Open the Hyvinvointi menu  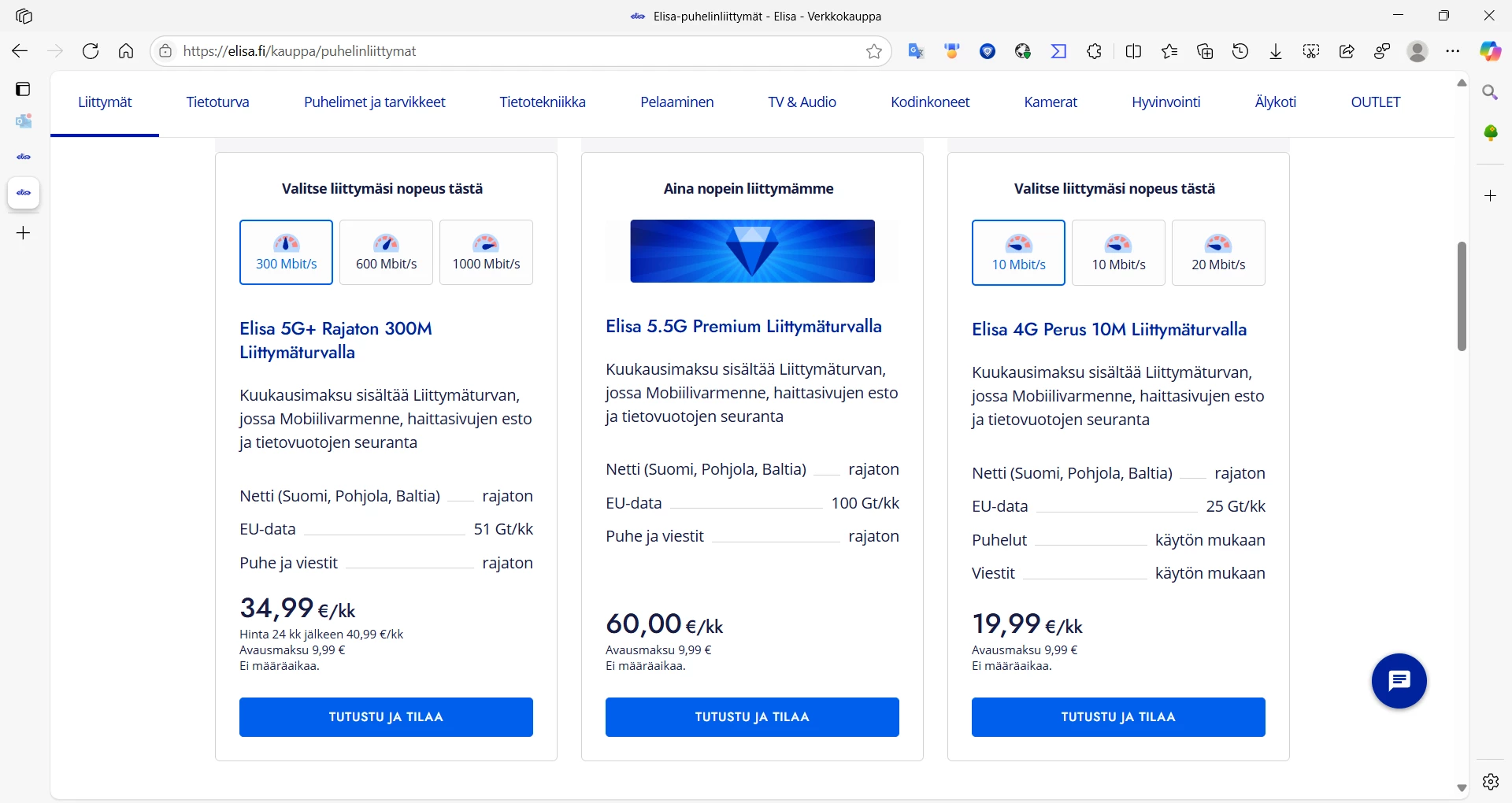(x=1166, y=102)
